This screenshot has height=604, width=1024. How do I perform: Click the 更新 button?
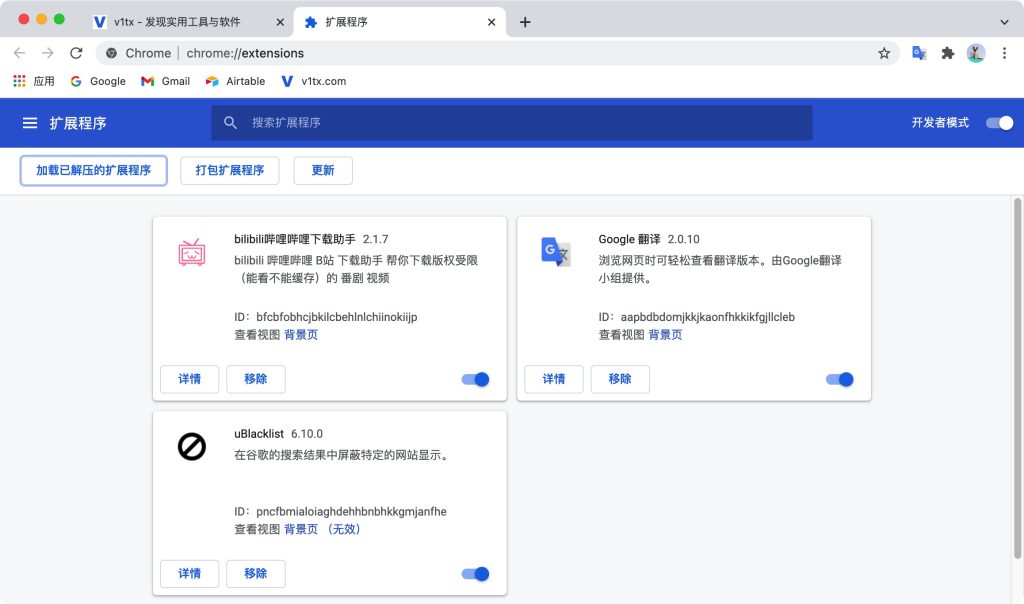tap(323, 170)
